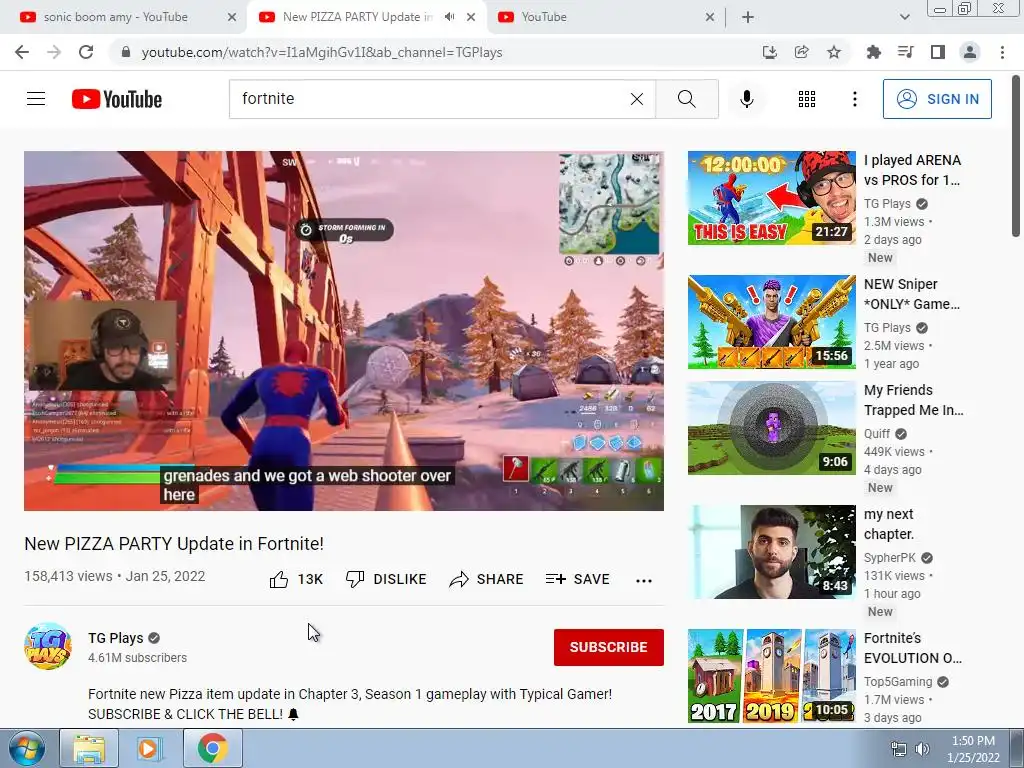Switch to sonic boom amy tab
This screenshot has height=768, width=1024.
(116, 17)
